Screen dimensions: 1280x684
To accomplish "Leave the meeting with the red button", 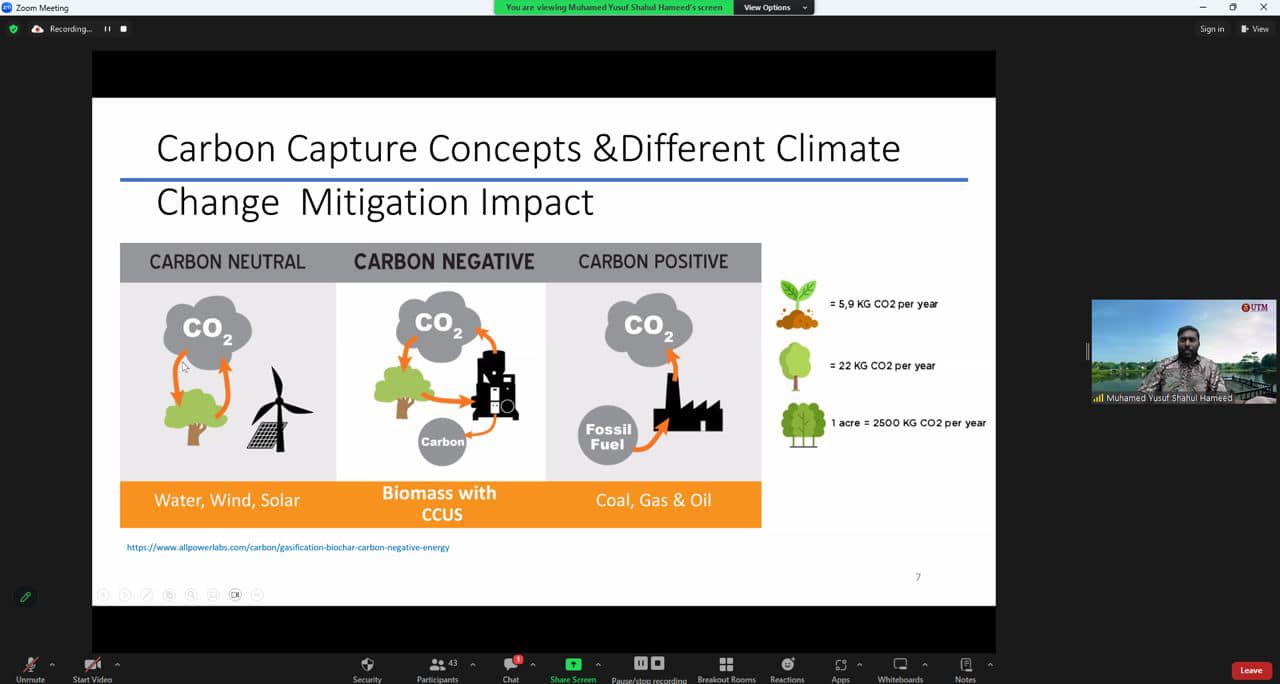I will click(1251, 670).
